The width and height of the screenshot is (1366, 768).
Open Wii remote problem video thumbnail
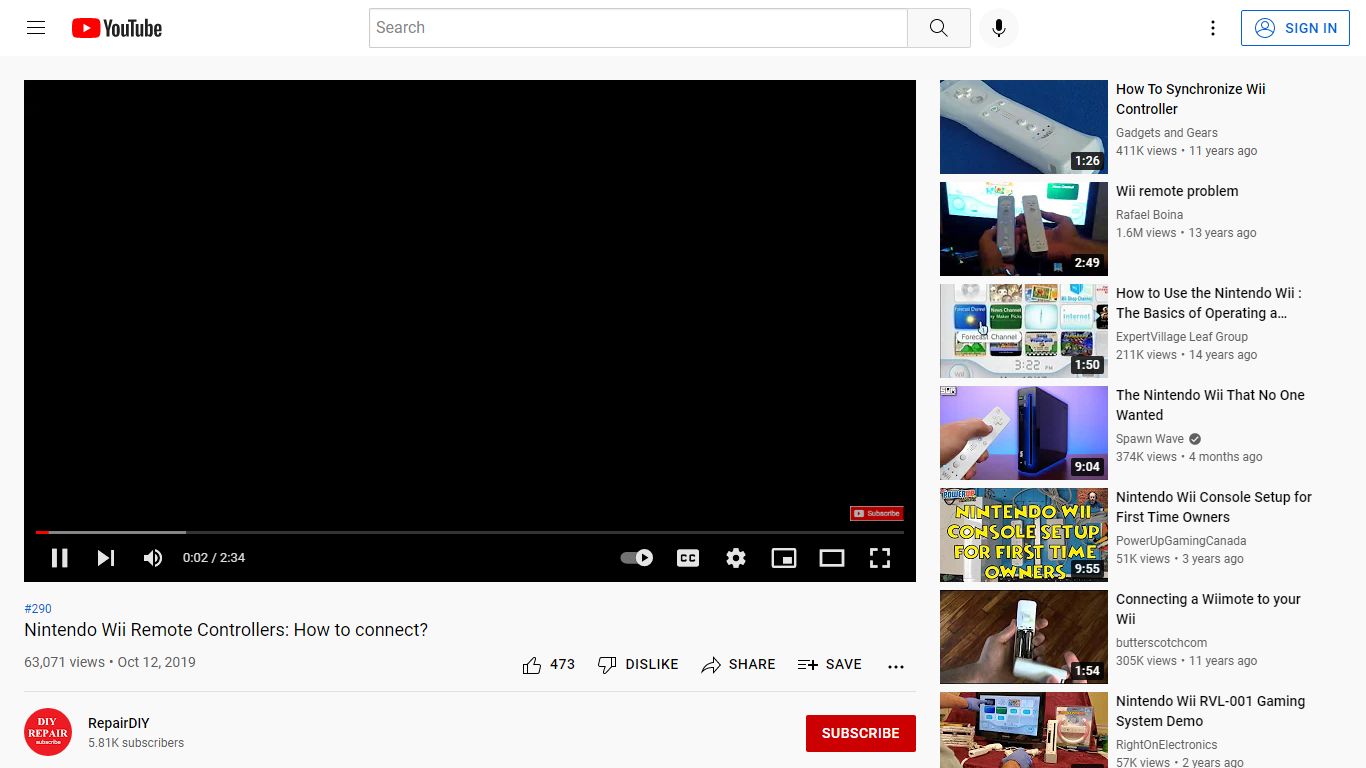1024,229
